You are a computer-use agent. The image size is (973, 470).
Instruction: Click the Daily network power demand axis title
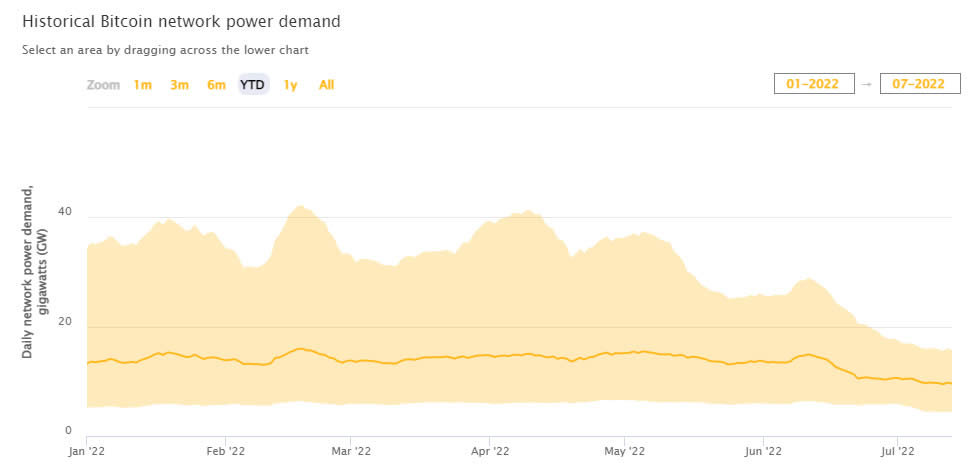pos(34,272)
